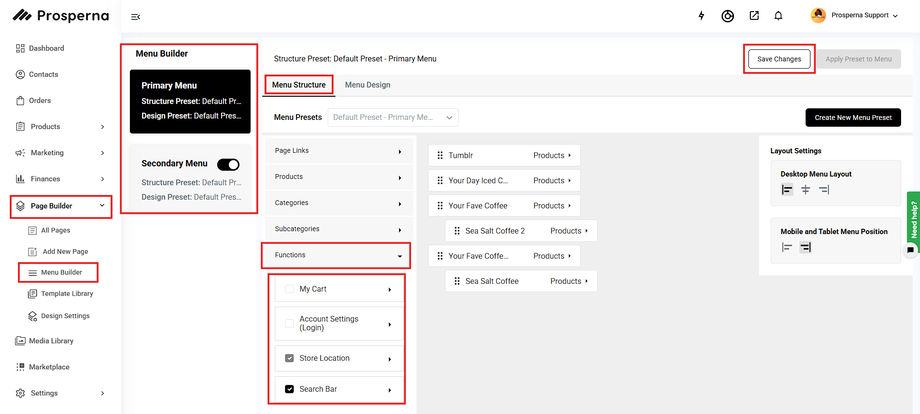
Task: Collapse the sidebar using hamburger icon
Action: [x=136, y=17]
